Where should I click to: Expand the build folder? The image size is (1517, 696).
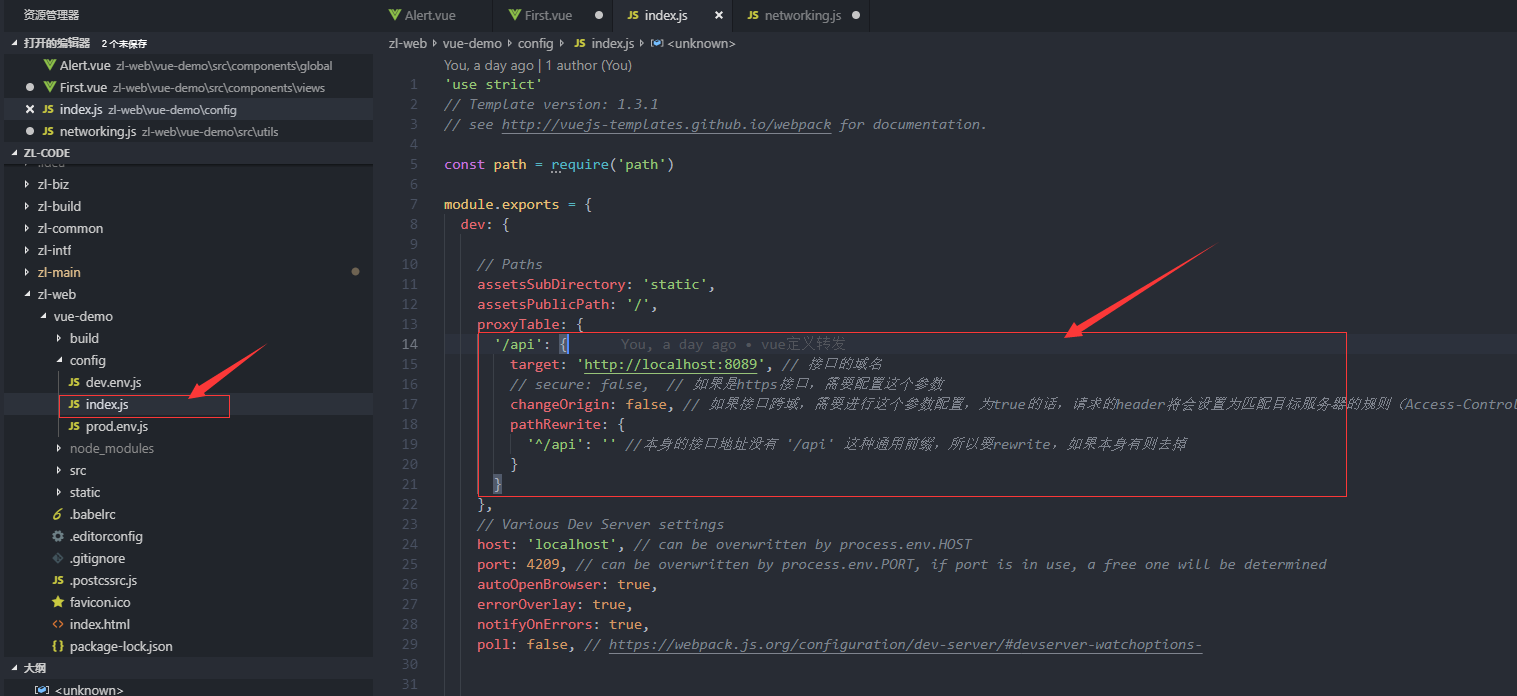[84, 338]
